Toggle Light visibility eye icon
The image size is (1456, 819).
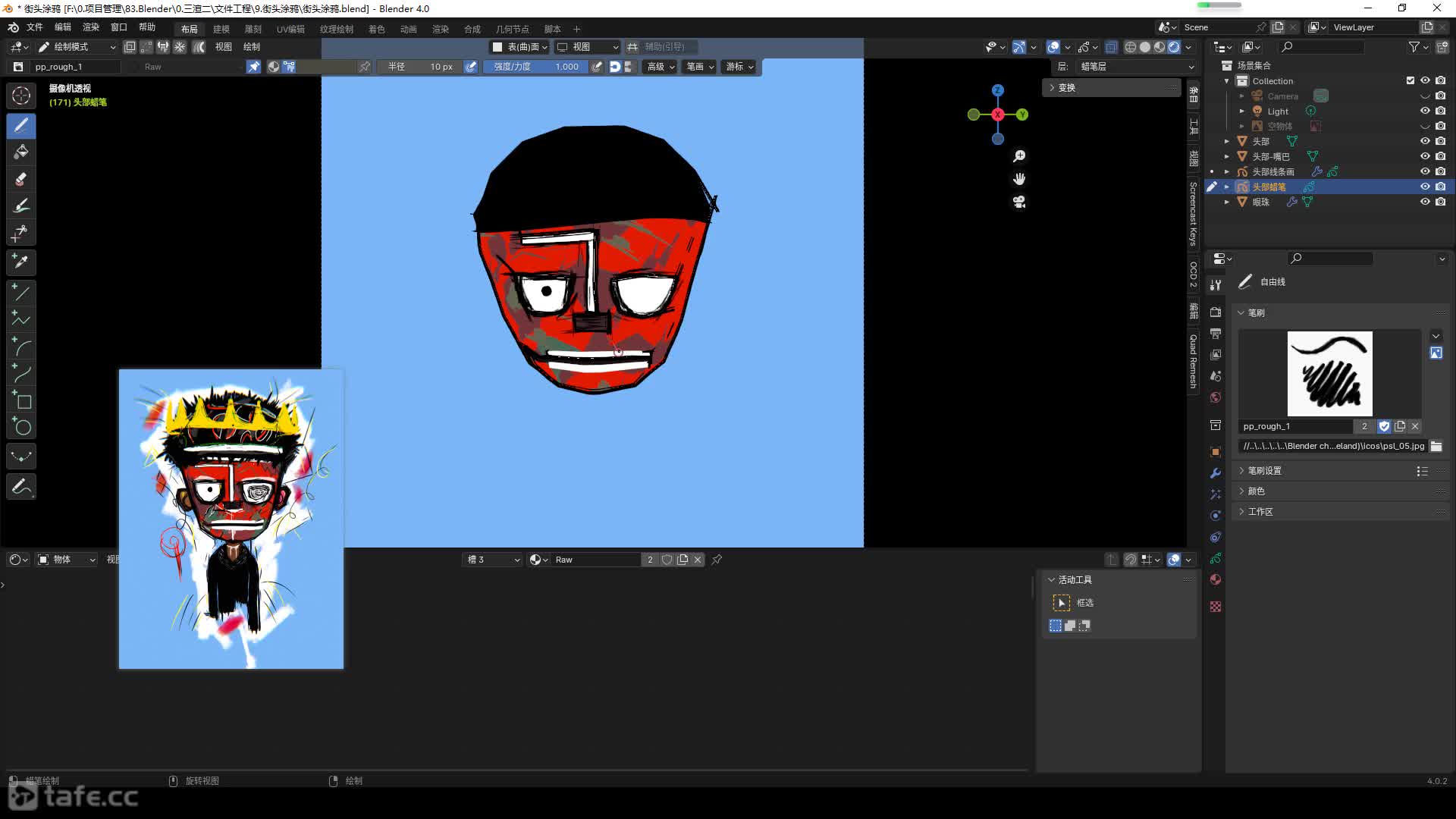tap(1425, 111)
